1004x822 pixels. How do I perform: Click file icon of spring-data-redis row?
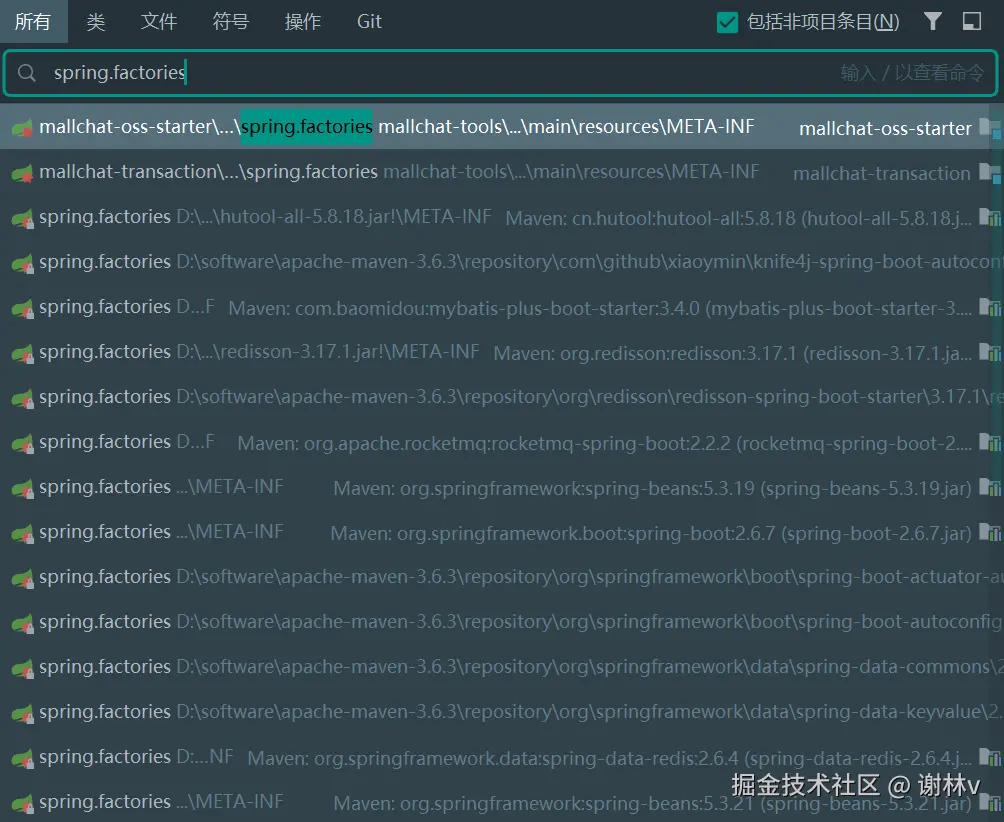click(x=22, y=758)
